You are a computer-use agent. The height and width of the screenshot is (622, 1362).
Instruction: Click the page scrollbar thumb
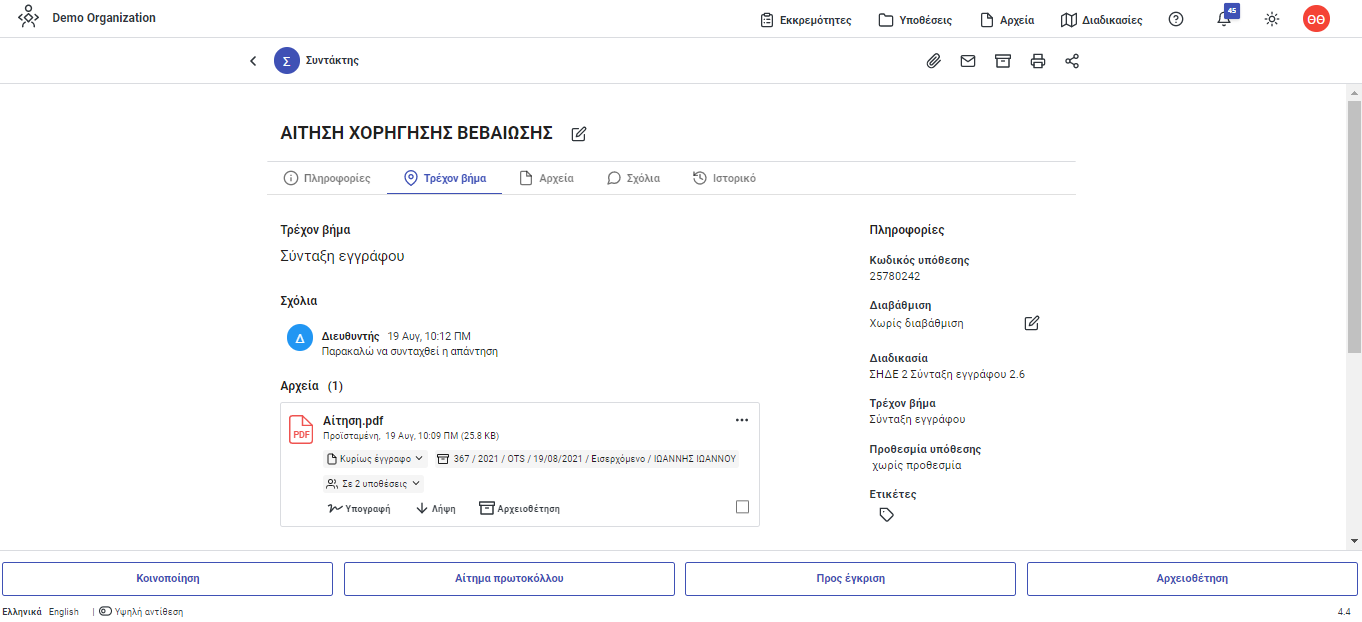click(1354, 226)
